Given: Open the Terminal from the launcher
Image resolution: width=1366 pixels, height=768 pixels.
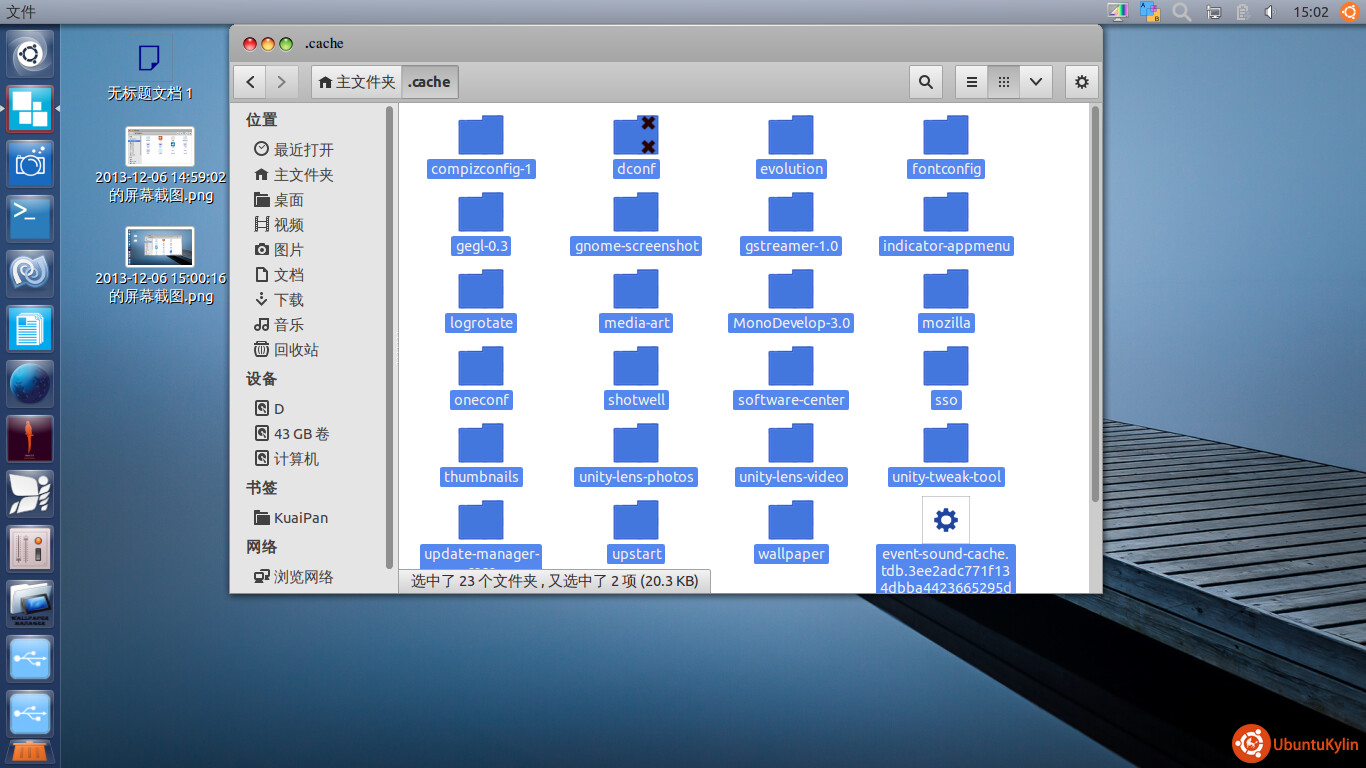Looking at the screenshot, I should pos(30,218).
